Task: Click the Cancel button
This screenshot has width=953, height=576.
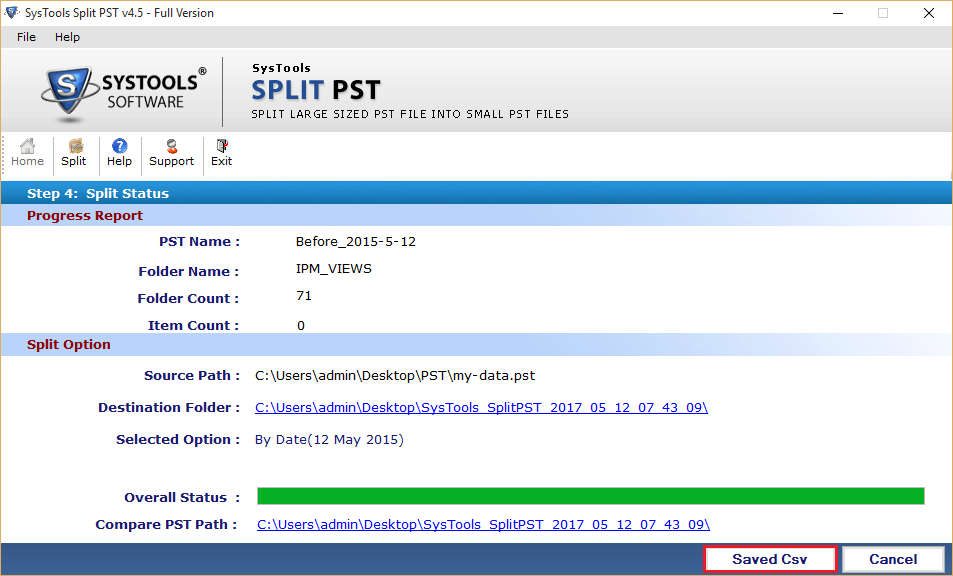Action: [893, 559]
